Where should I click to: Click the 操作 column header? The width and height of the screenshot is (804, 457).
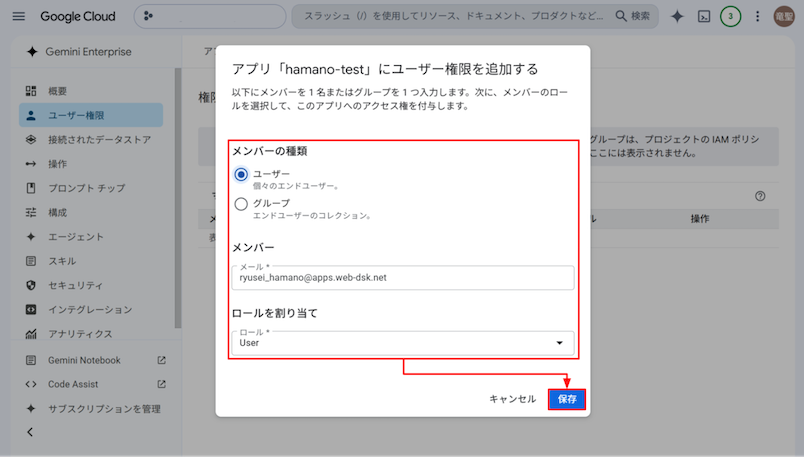(x=700, y=219)
